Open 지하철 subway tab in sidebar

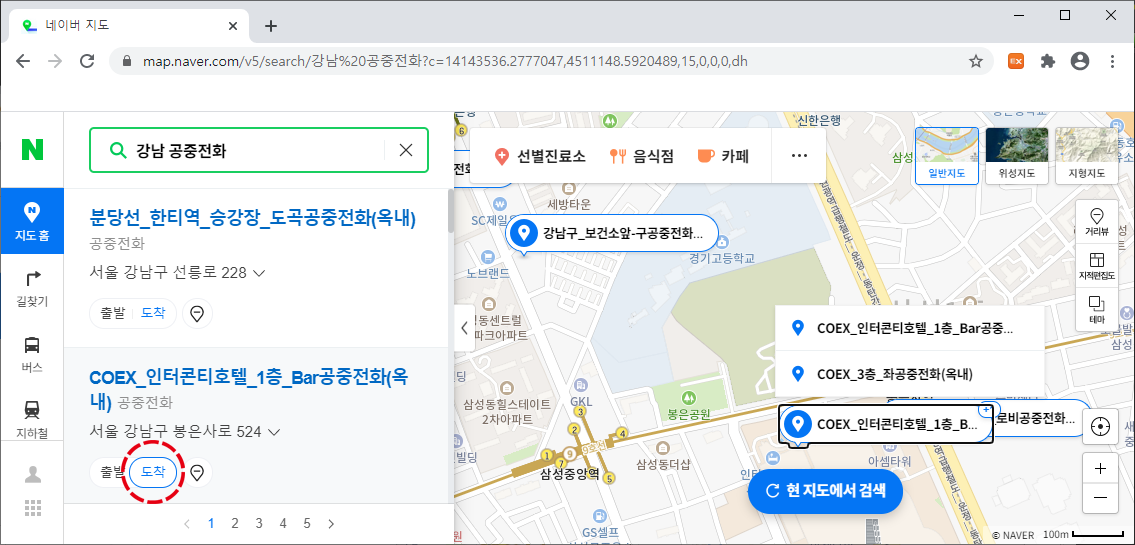32,420
